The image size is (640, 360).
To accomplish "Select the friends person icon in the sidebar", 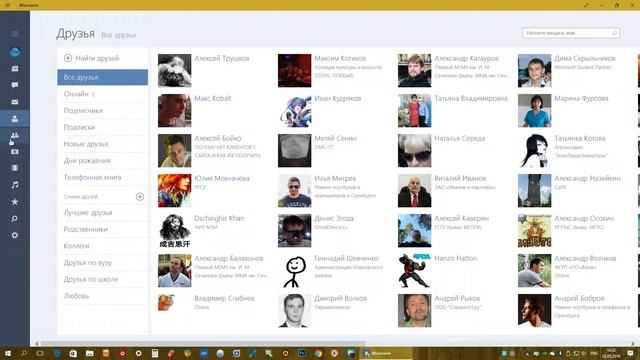I will tap(15, 118).
